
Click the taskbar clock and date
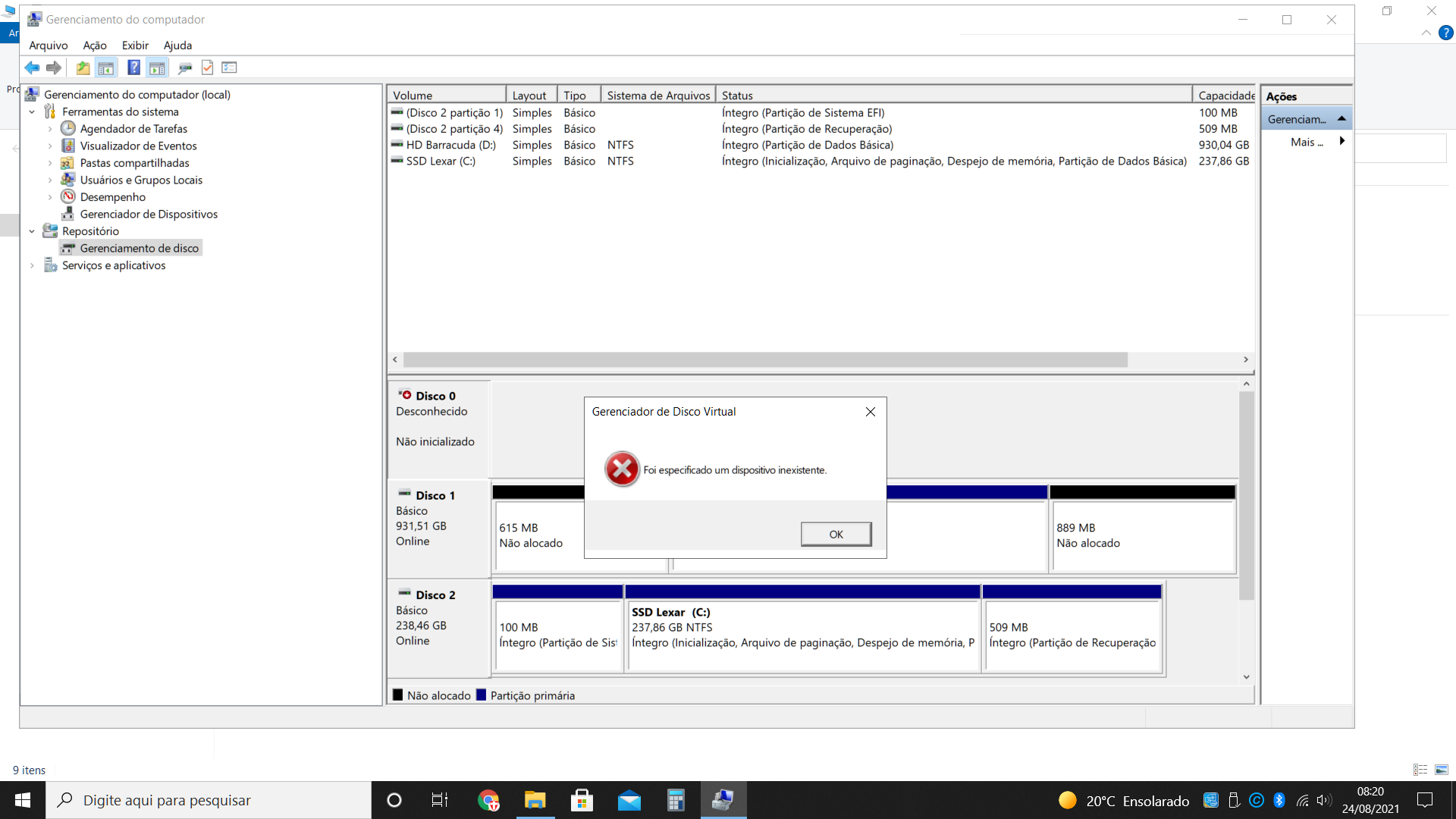click(1370, 800)
